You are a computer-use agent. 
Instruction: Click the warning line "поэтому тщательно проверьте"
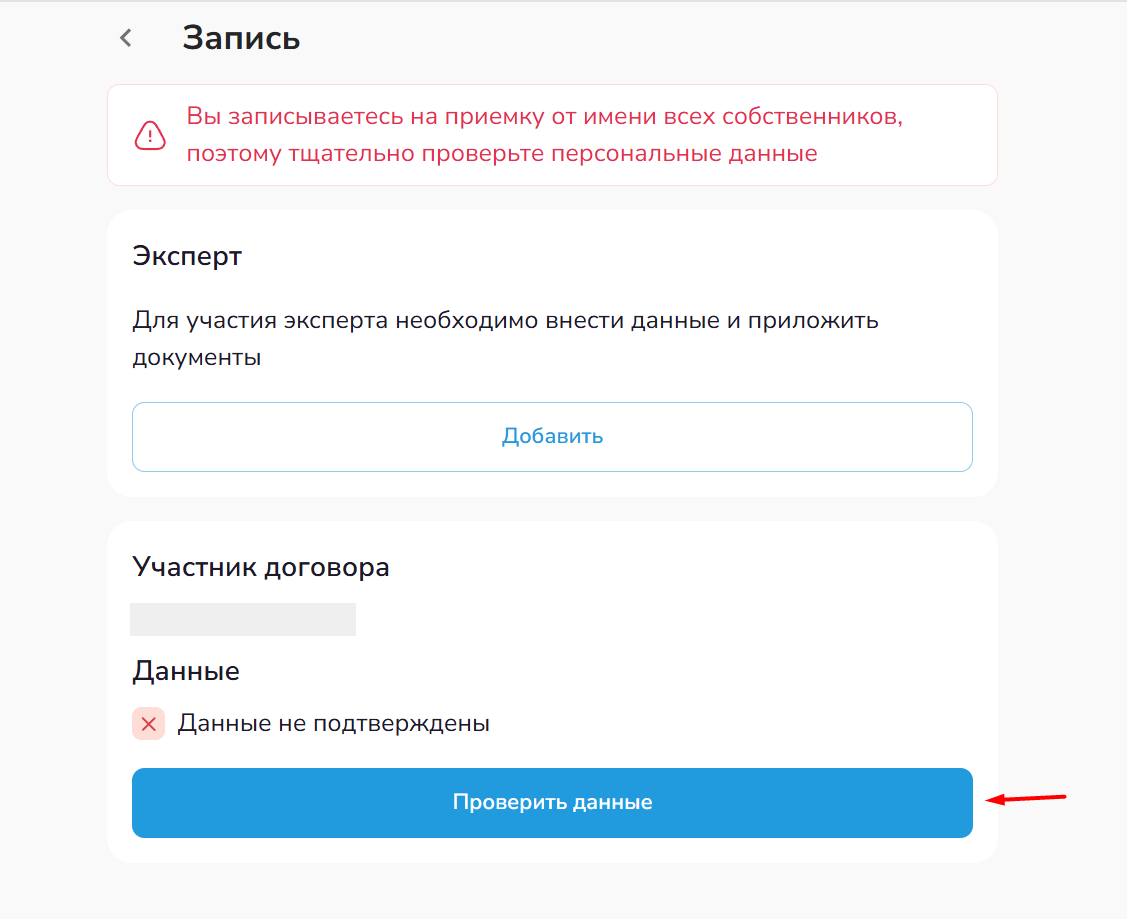(501, 154)
